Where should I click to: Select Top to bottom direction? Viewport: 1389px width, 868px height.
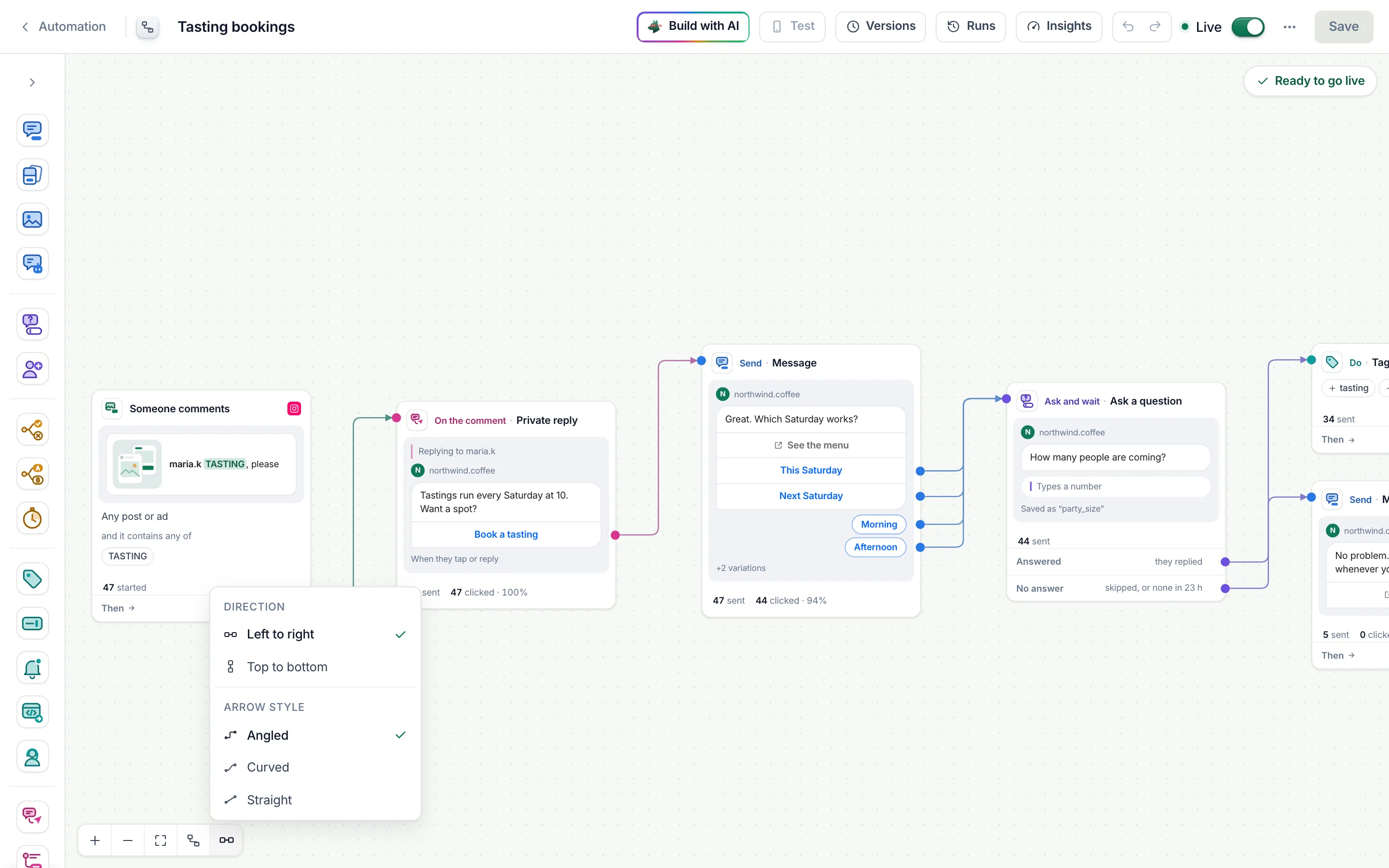(315, 666)
